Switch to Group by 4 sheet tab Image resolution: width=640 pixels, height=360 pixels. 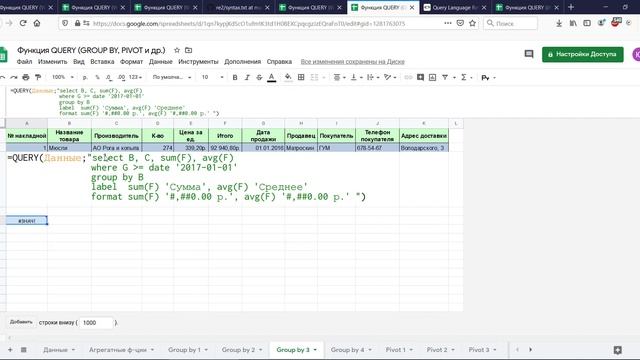click(x=351, y=350)
